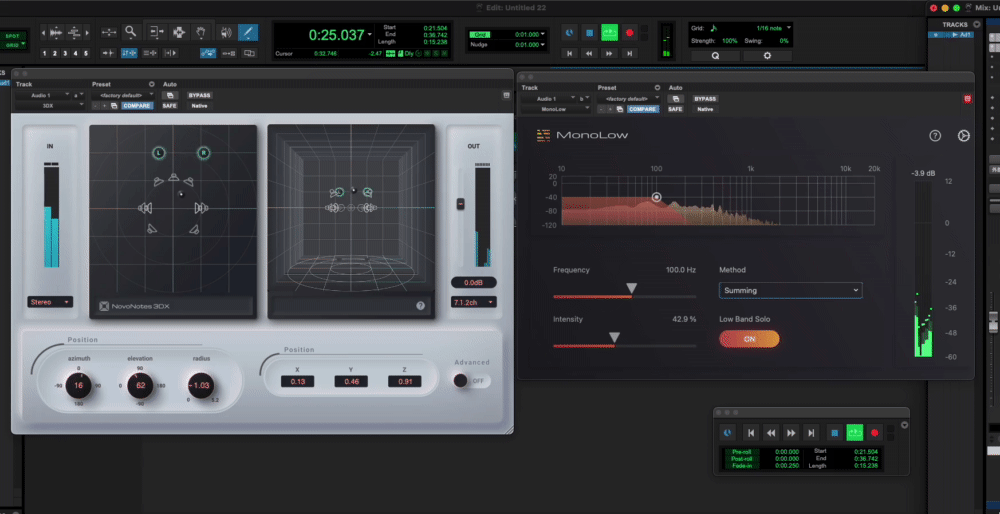Click the MIDI note zoom icon

[x=74, y=32]
